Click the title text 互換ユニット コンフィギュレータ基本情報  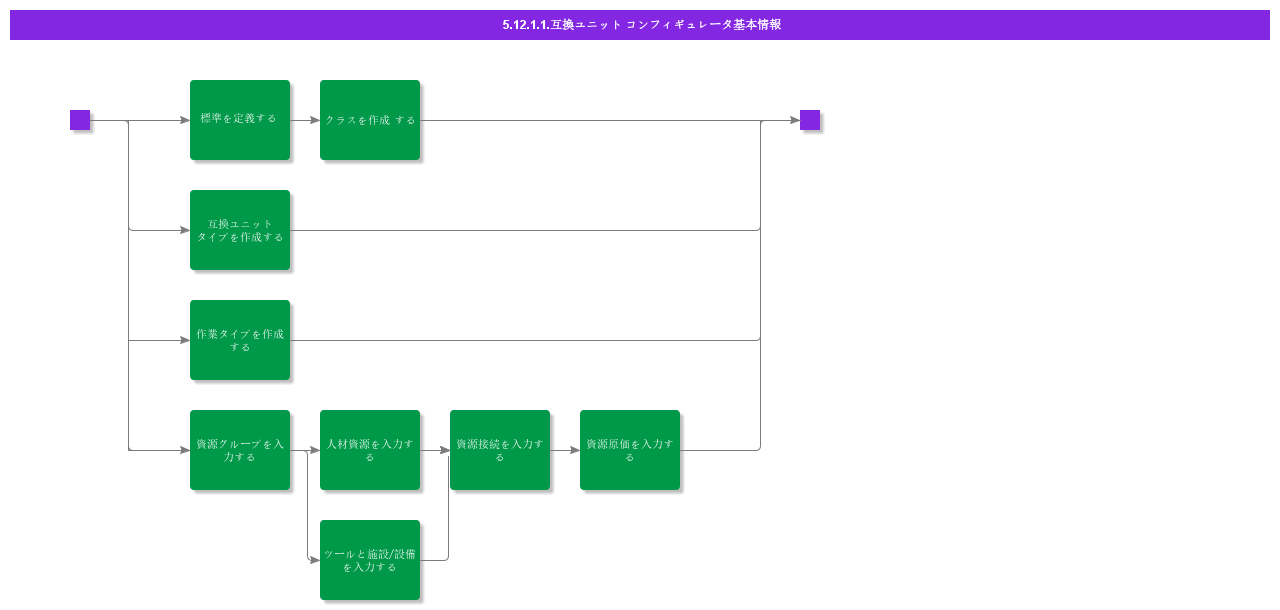coord(640,26)
